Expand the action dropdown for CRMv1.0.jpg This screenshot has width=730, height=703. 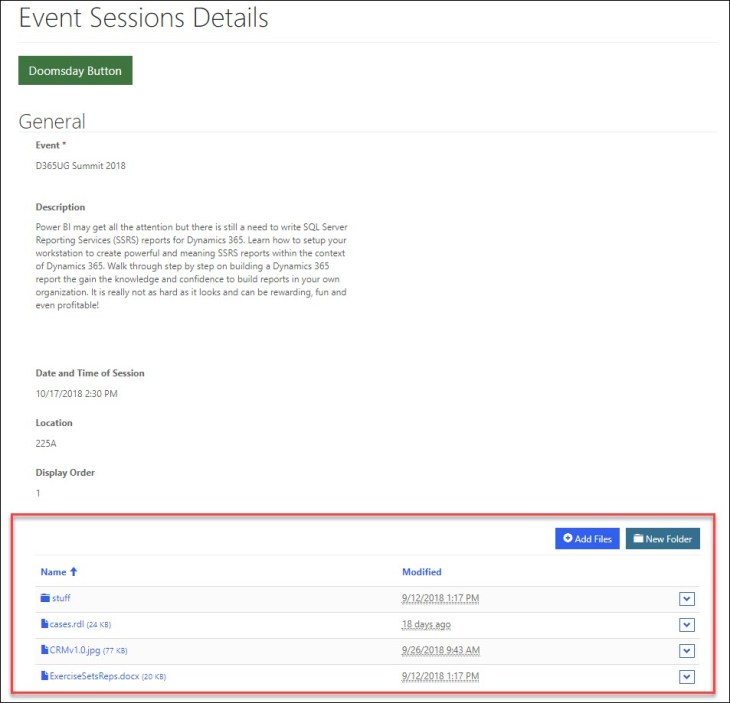(x=687, y=651)
